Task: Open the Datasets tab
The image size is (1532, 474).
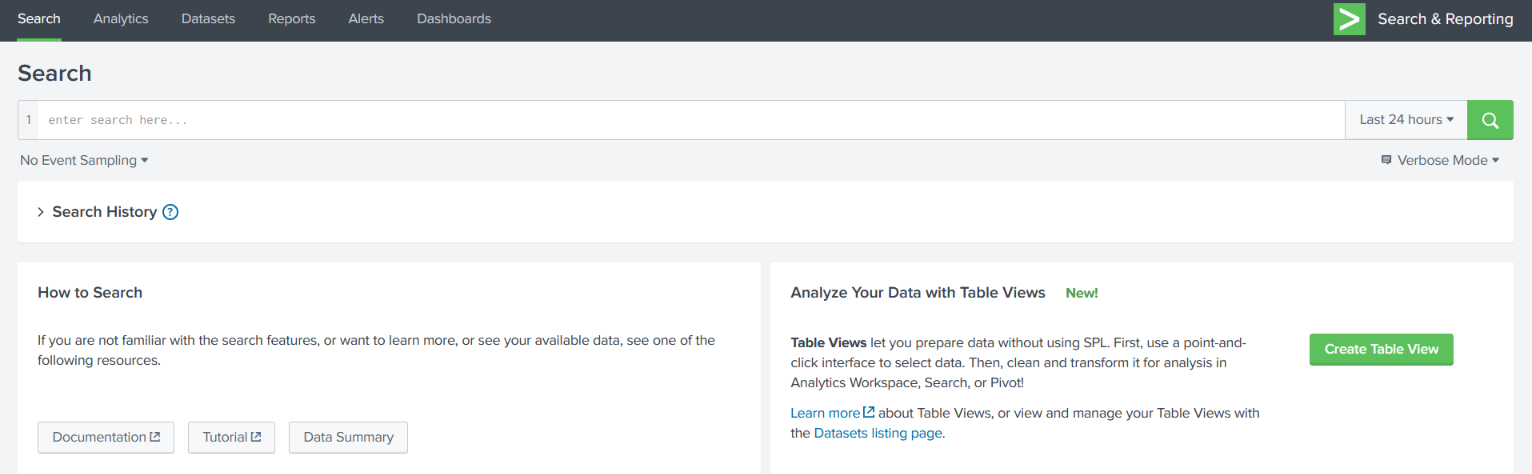Action: (208, 19)
